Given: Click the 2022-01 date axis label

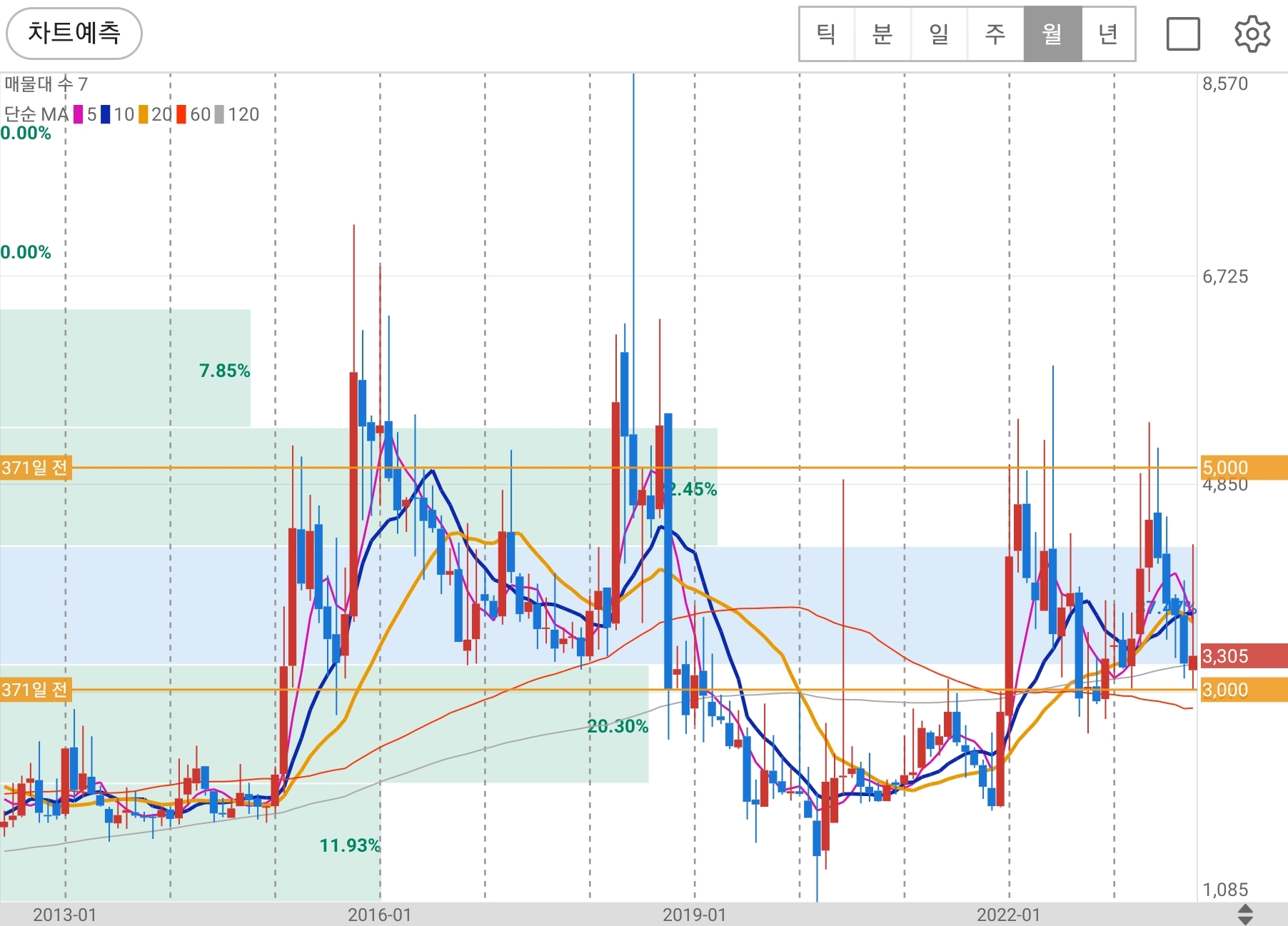Looking at the screenshot, I should (1009, 915).
